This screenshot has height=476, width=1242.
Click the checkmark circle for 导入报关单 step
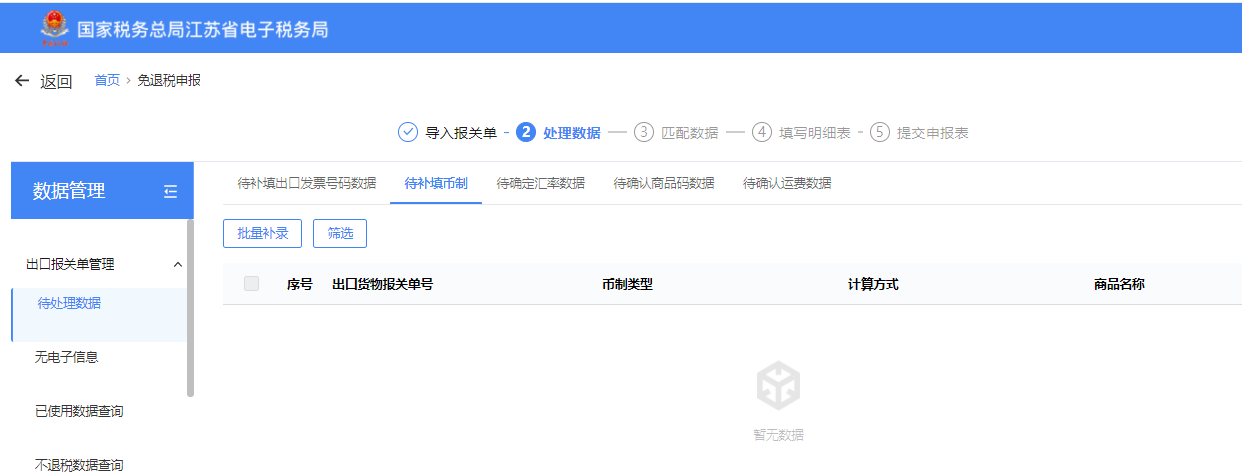click(407, 133)
